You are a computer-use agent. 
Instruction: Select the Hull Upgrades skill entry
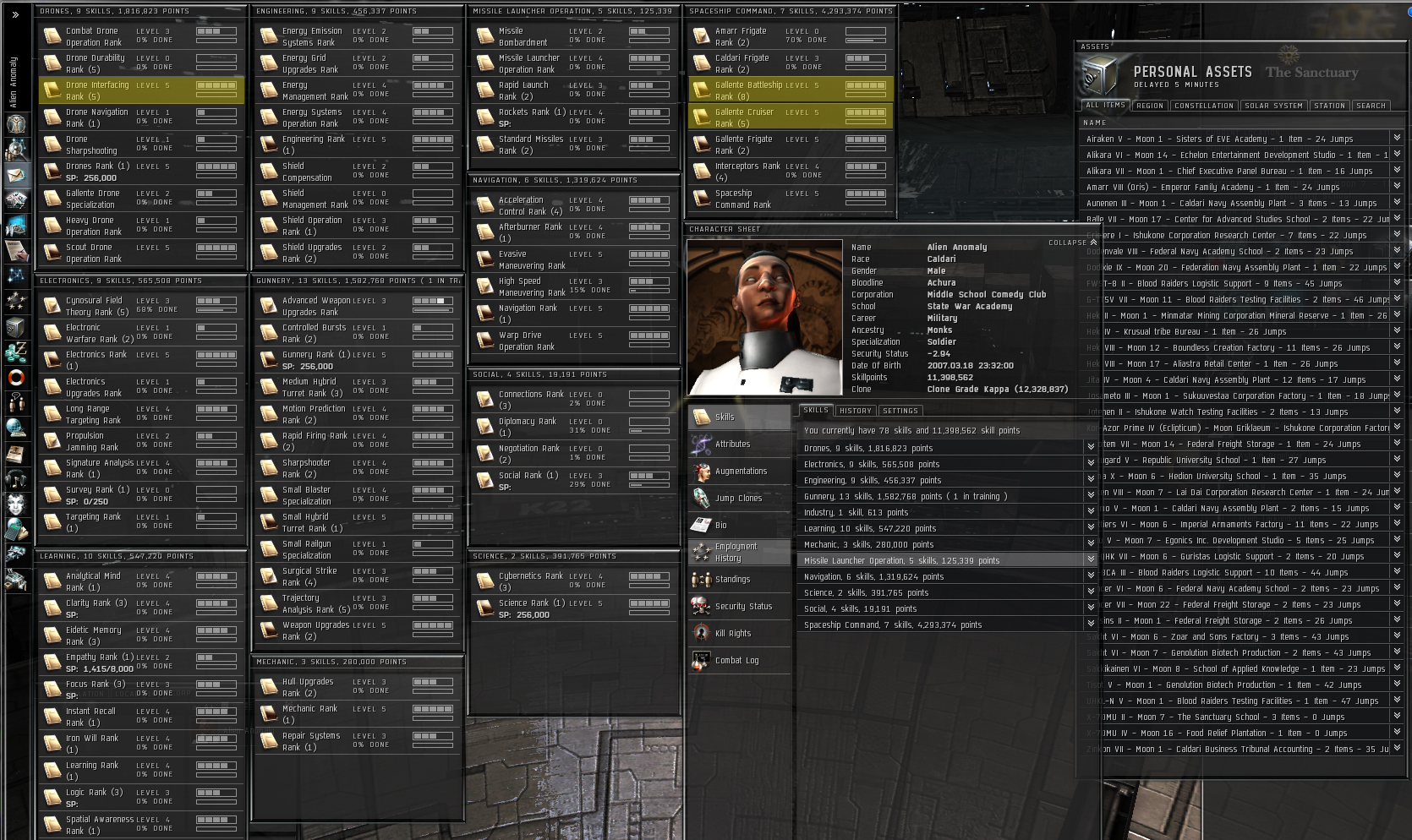[358, 687]
